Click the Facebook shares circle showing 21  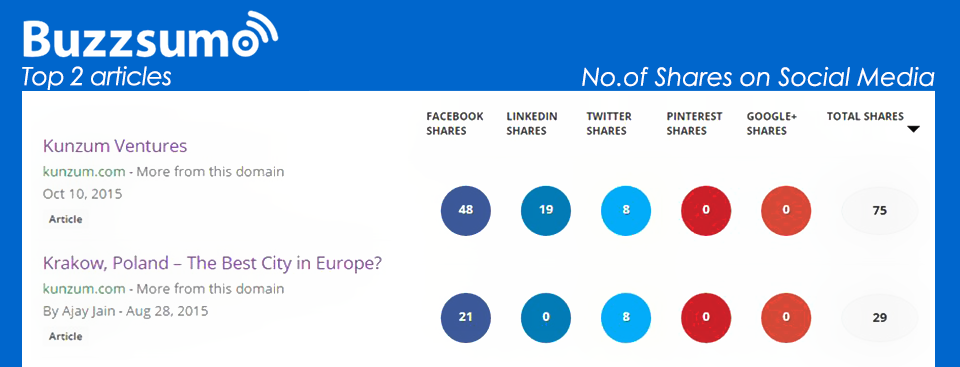click(466, 318)
